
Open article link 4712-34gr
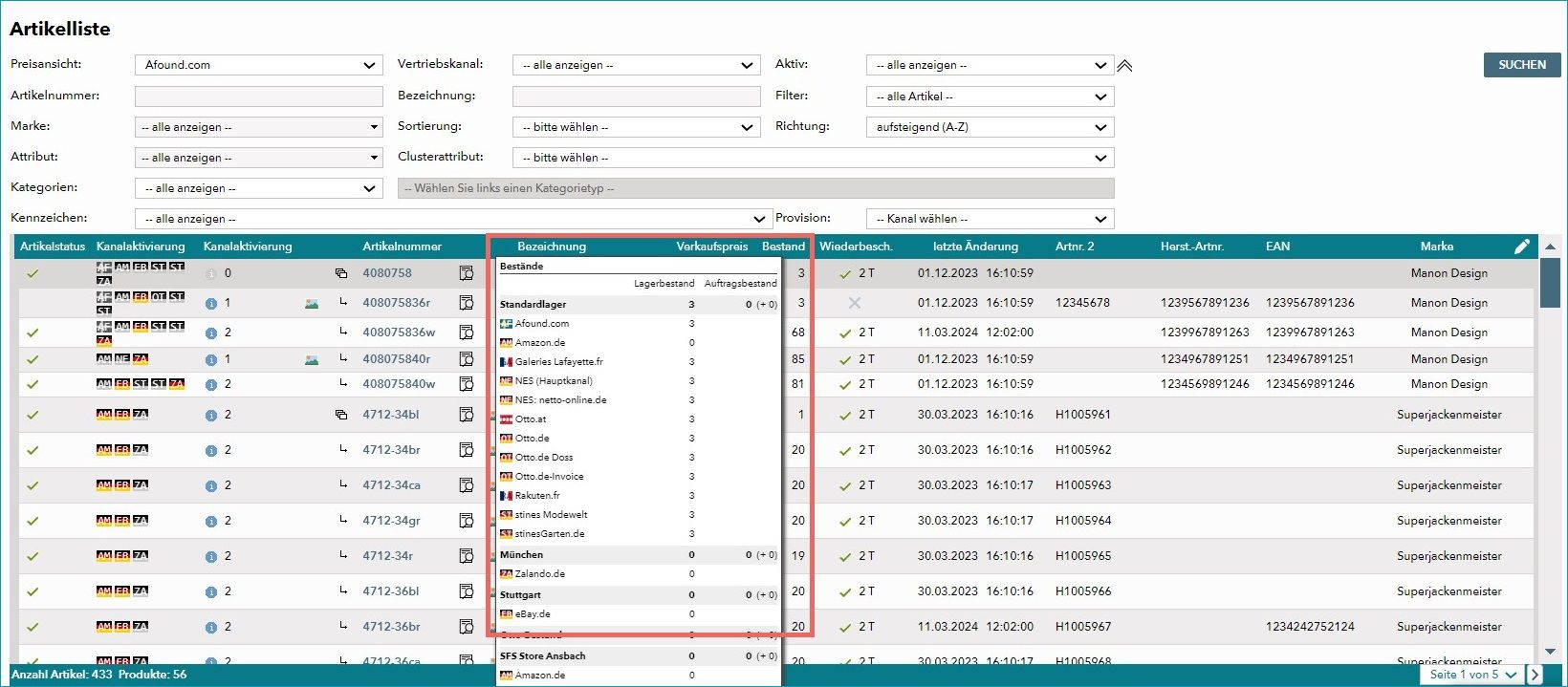(x=391, y=521)
